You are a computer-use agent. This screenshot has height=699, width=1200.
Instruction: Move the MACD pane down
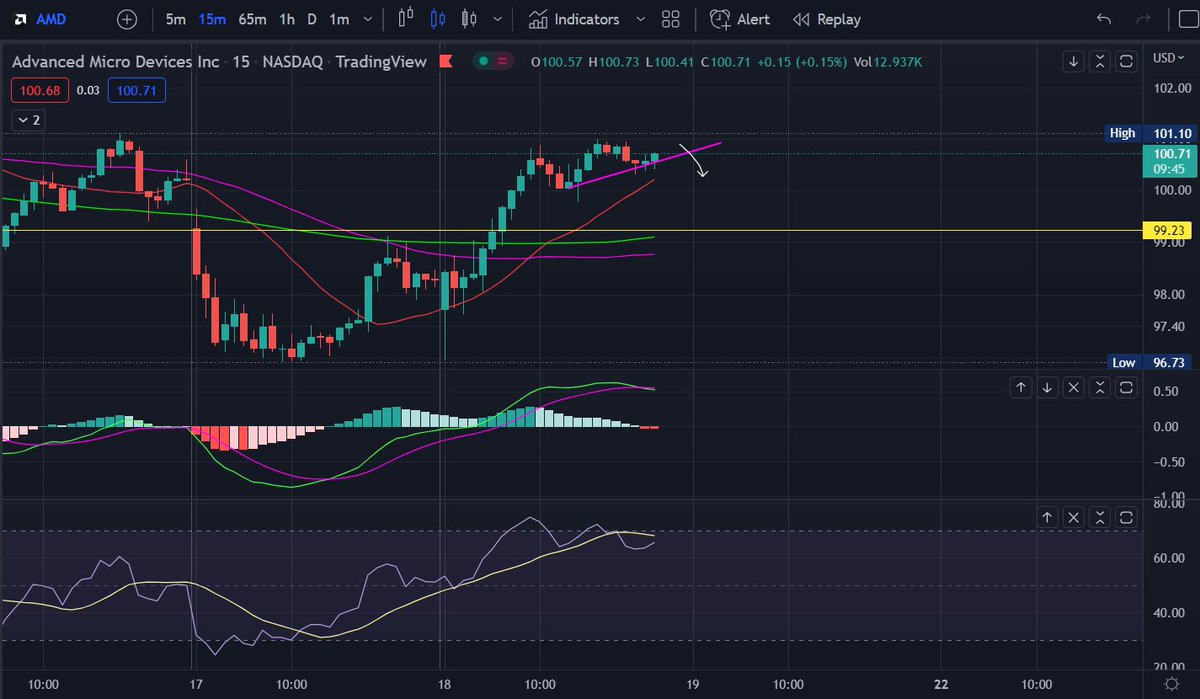[1047, 387]
